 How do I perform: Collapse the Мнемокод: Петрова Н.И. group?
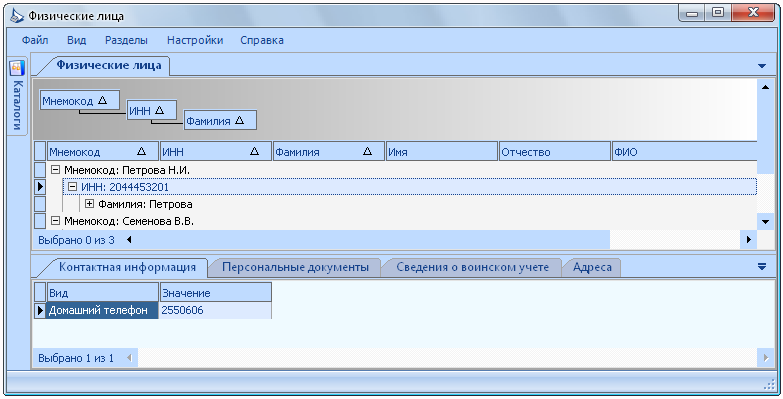coord(55,170)
